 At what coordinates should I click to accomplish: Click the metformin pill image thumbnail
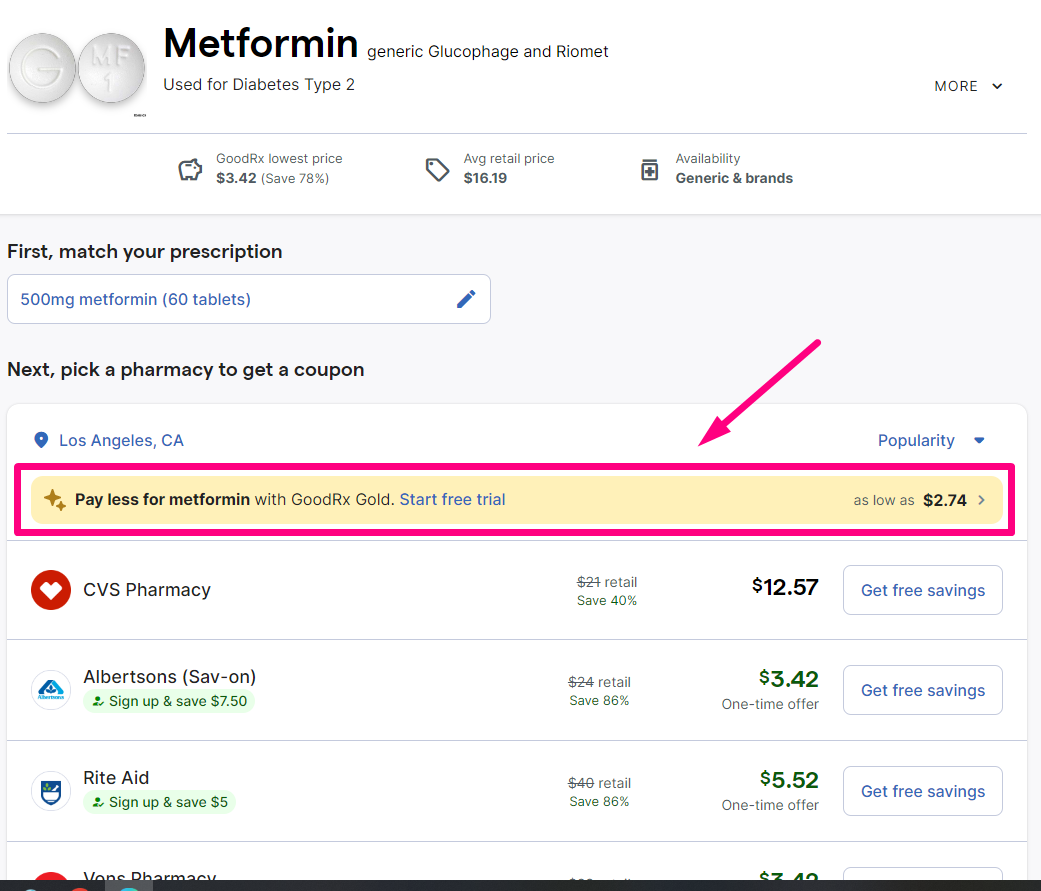tap(77, 69)
